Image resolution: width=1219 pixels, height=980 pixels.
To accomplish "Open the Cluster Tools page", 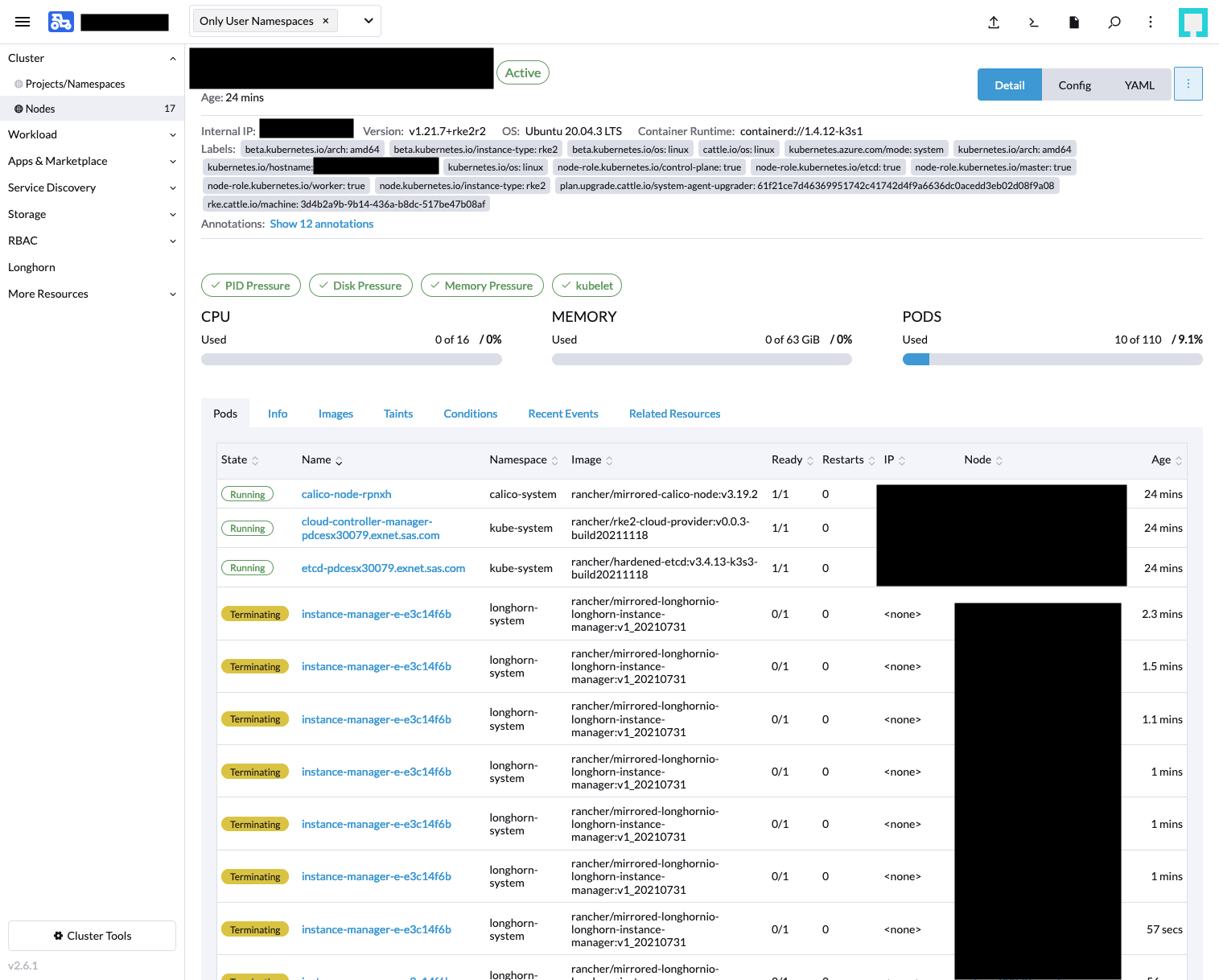I will click(91, 935).
